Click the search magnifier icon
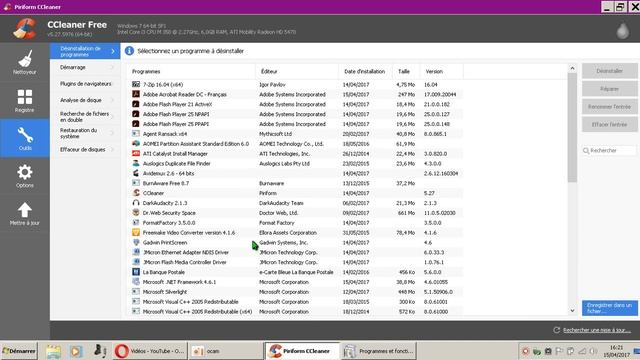 tap(586, 151)
